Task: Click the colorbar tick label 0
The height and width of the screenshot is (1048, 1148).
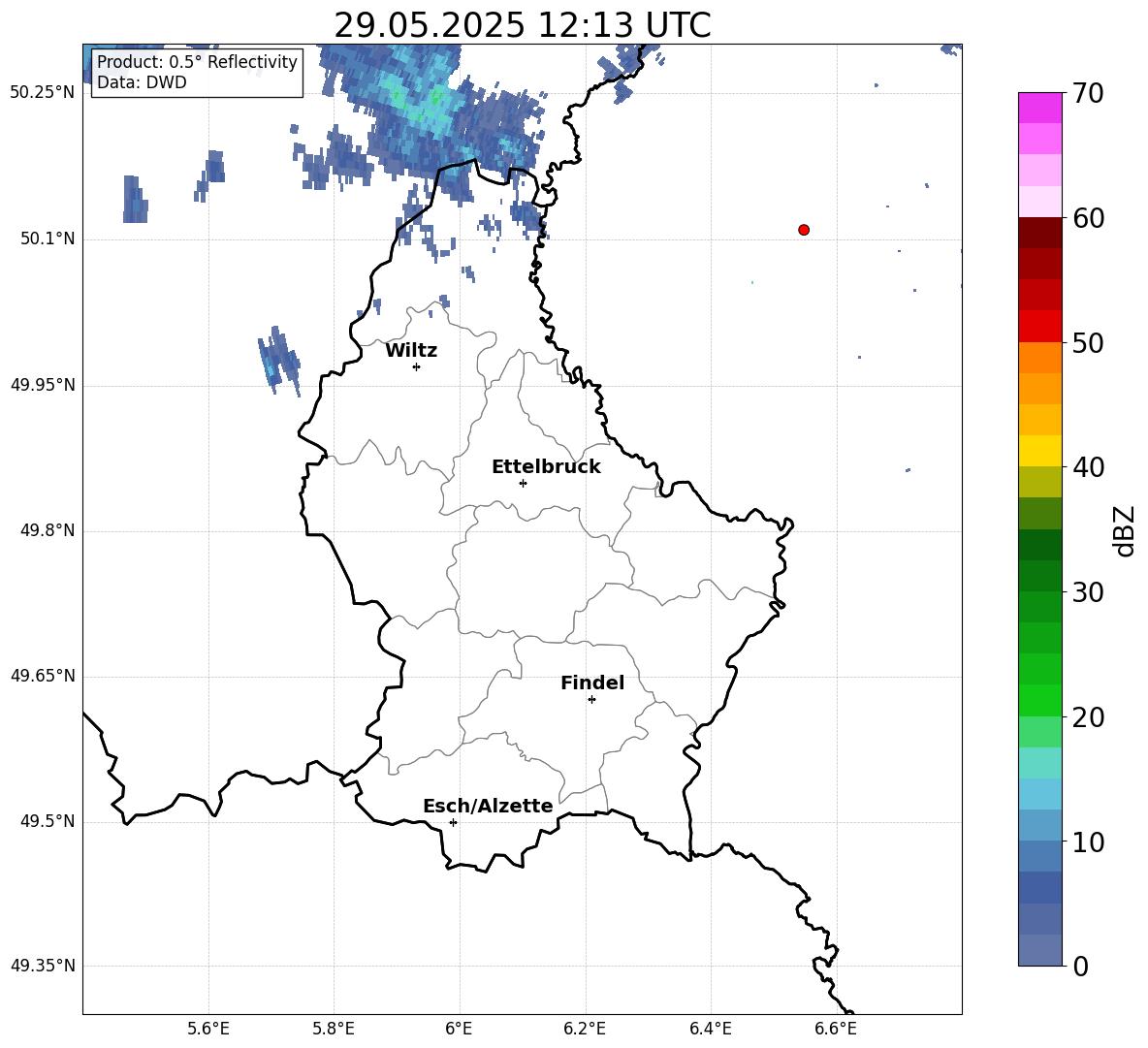Action: (x=1081, y=966)
